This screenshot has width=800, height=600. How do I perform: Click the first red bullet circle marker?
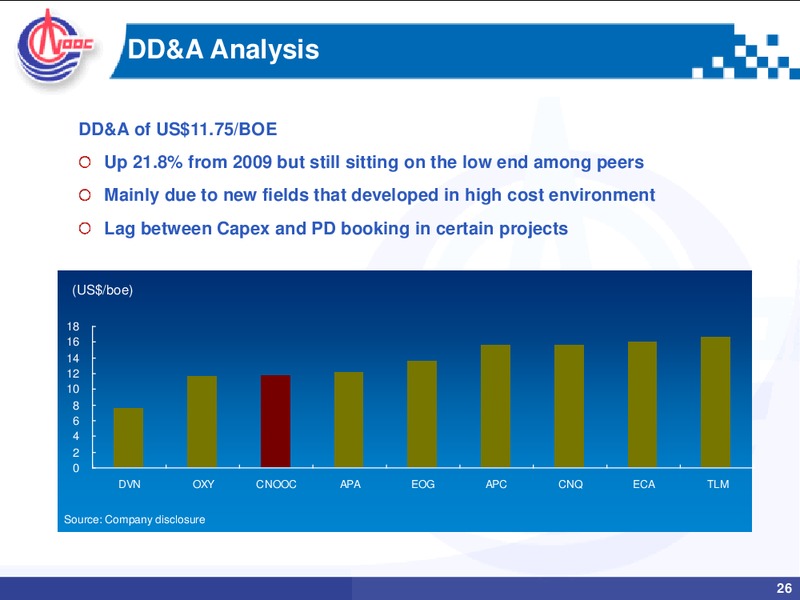[85, 162]
